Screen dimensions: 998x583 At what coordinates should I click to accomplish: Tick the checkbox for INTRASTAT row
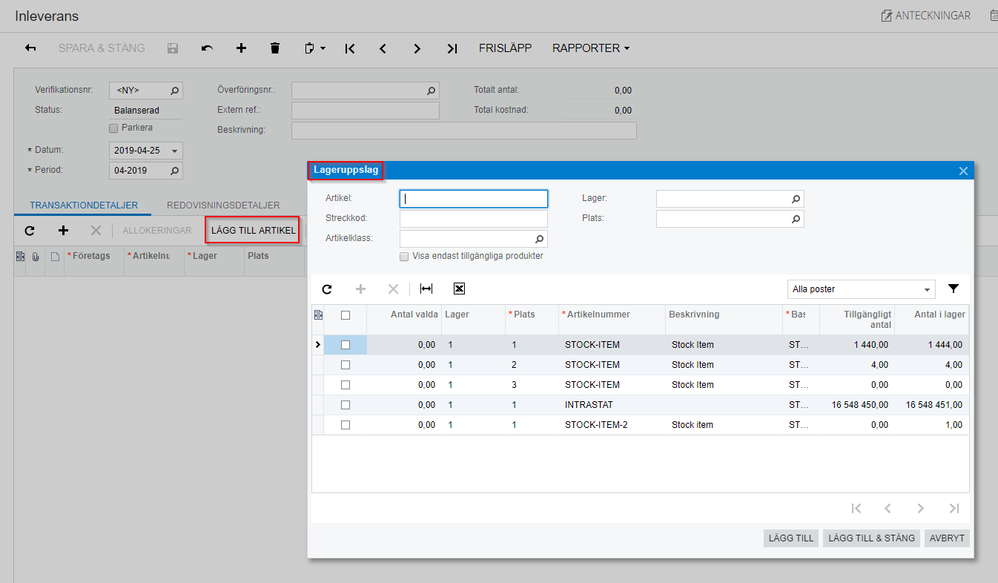[x=346, y=405]
